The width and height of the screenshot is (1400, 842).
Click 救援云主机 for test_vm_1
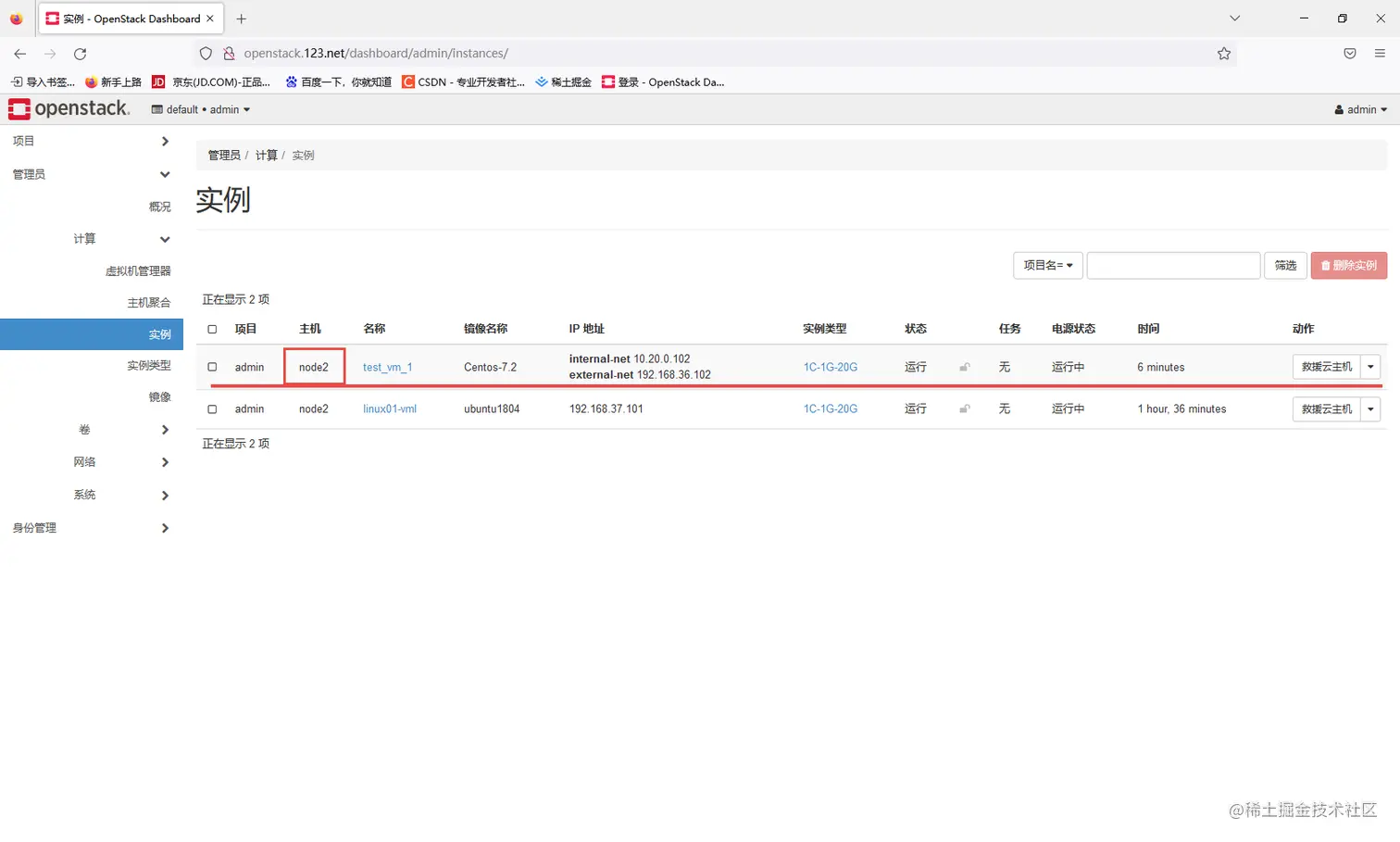pos(1327,368)
